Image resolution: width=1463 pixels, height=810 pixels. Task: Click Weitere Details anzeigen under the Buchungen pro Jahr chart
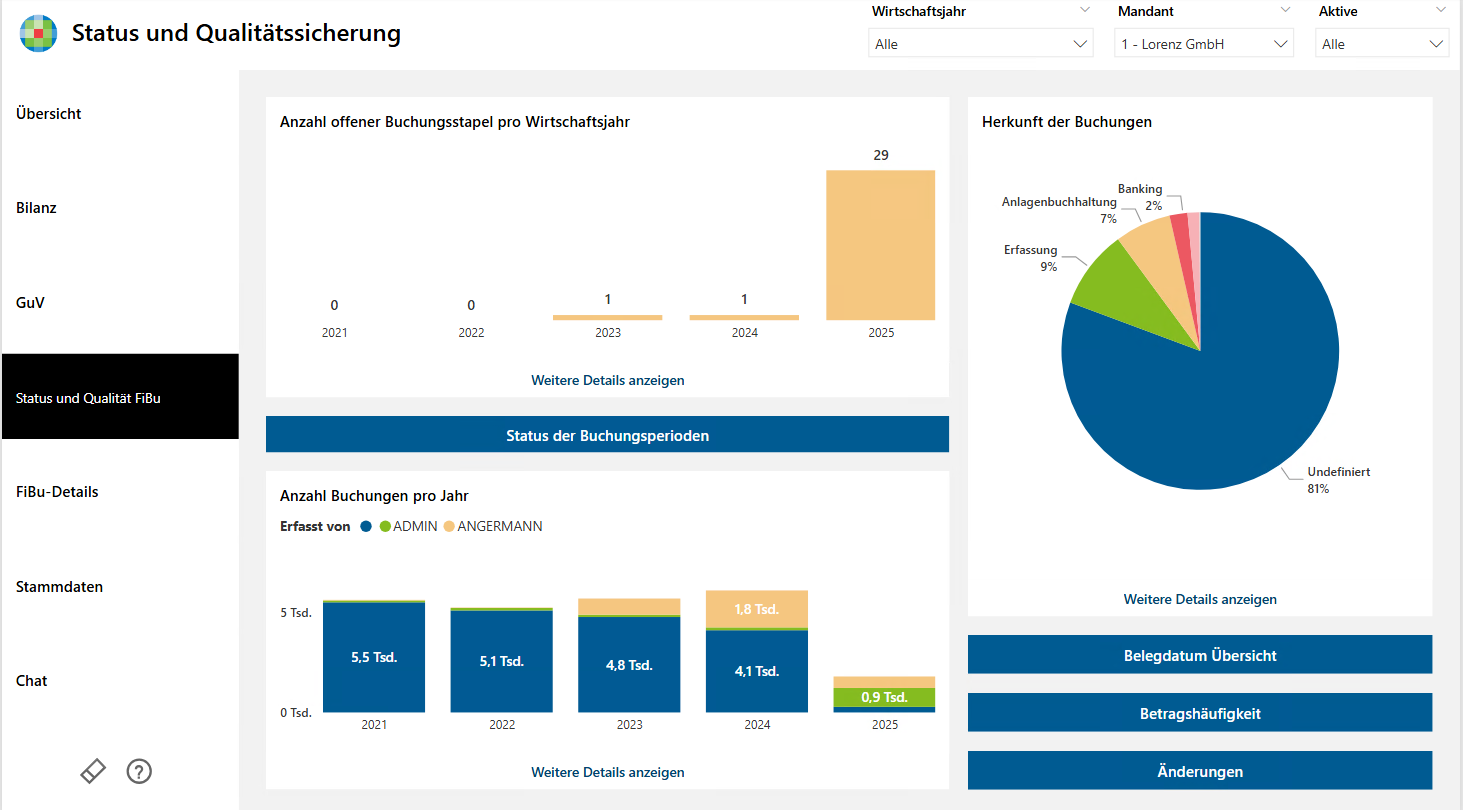coord(608,772)
